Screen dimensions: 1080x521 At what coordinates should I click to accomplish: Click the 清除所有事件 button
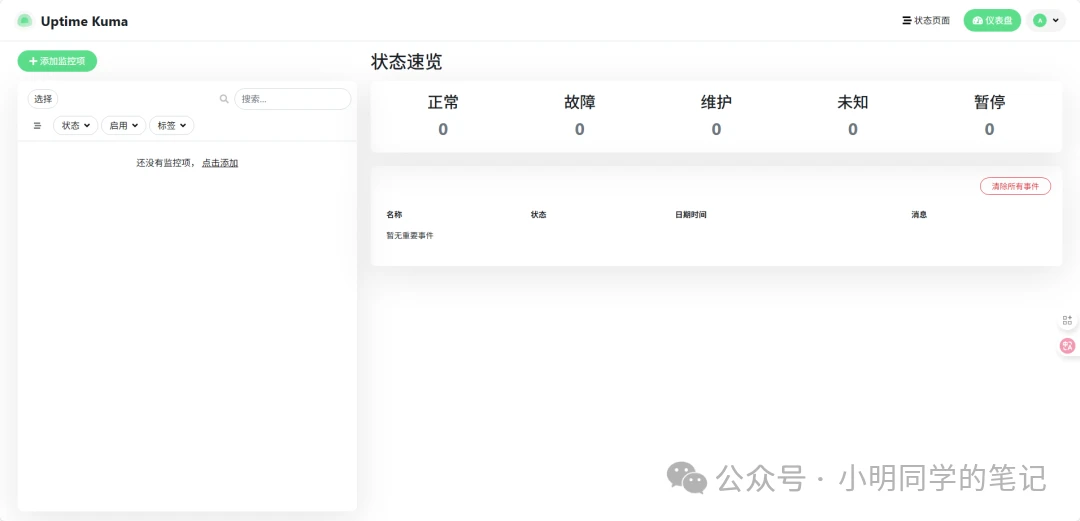point(1015,186)
